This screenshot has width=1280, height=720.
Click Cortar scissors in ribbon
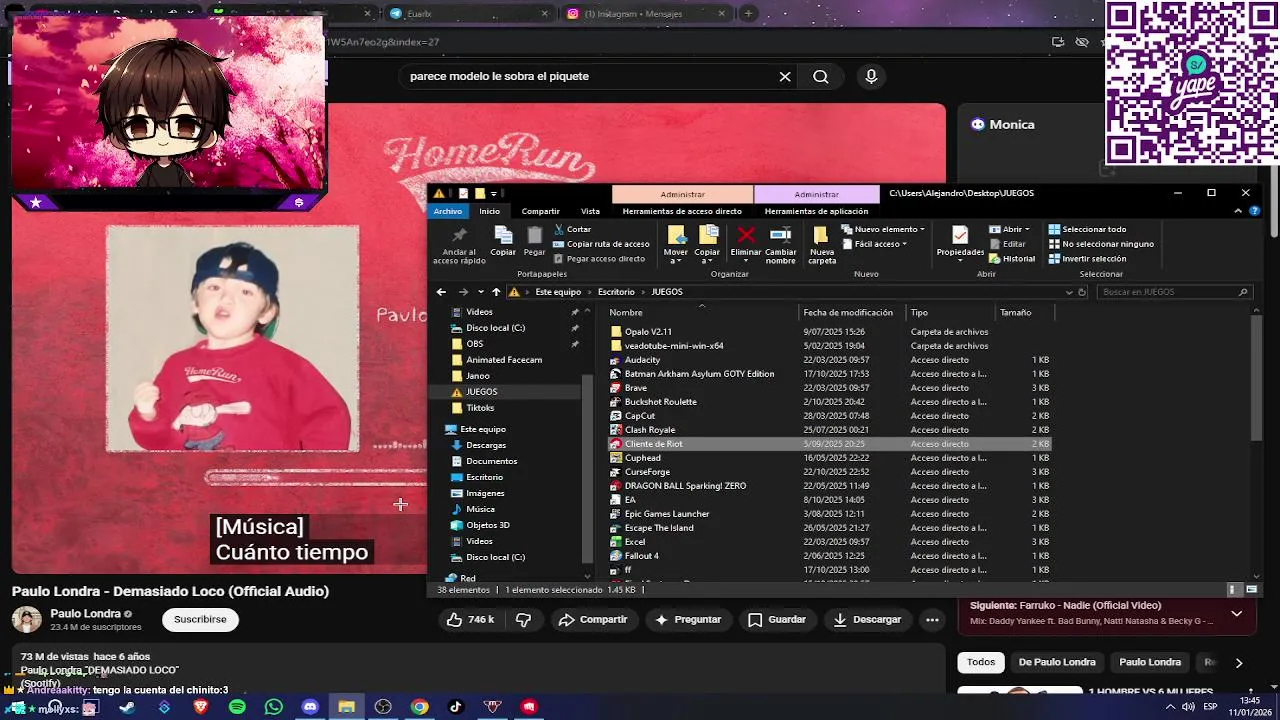point(573,229)
